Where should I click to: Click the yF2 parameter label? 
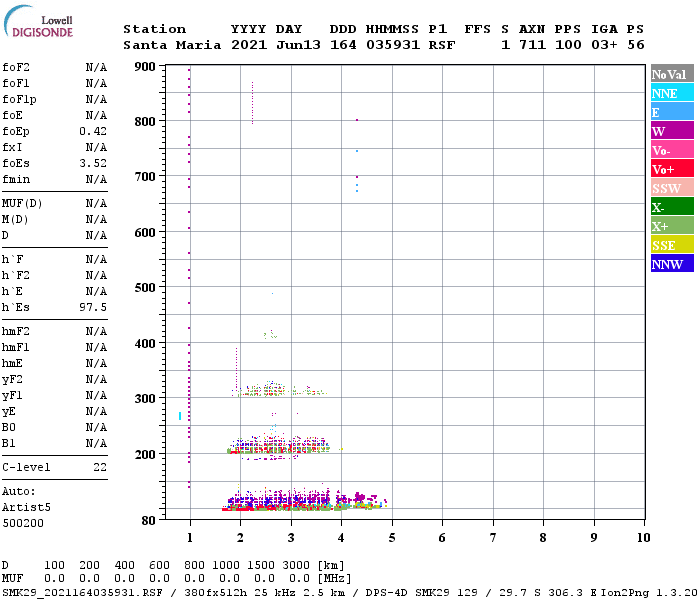12,379
